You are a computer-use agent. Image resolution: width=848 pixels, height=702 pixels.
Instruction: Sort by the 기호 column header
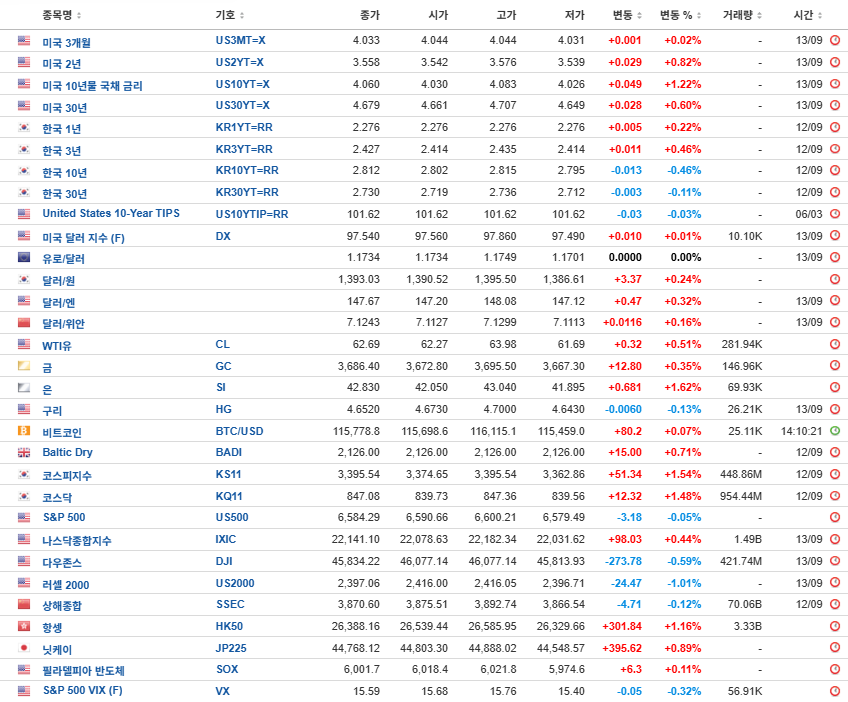229,15
